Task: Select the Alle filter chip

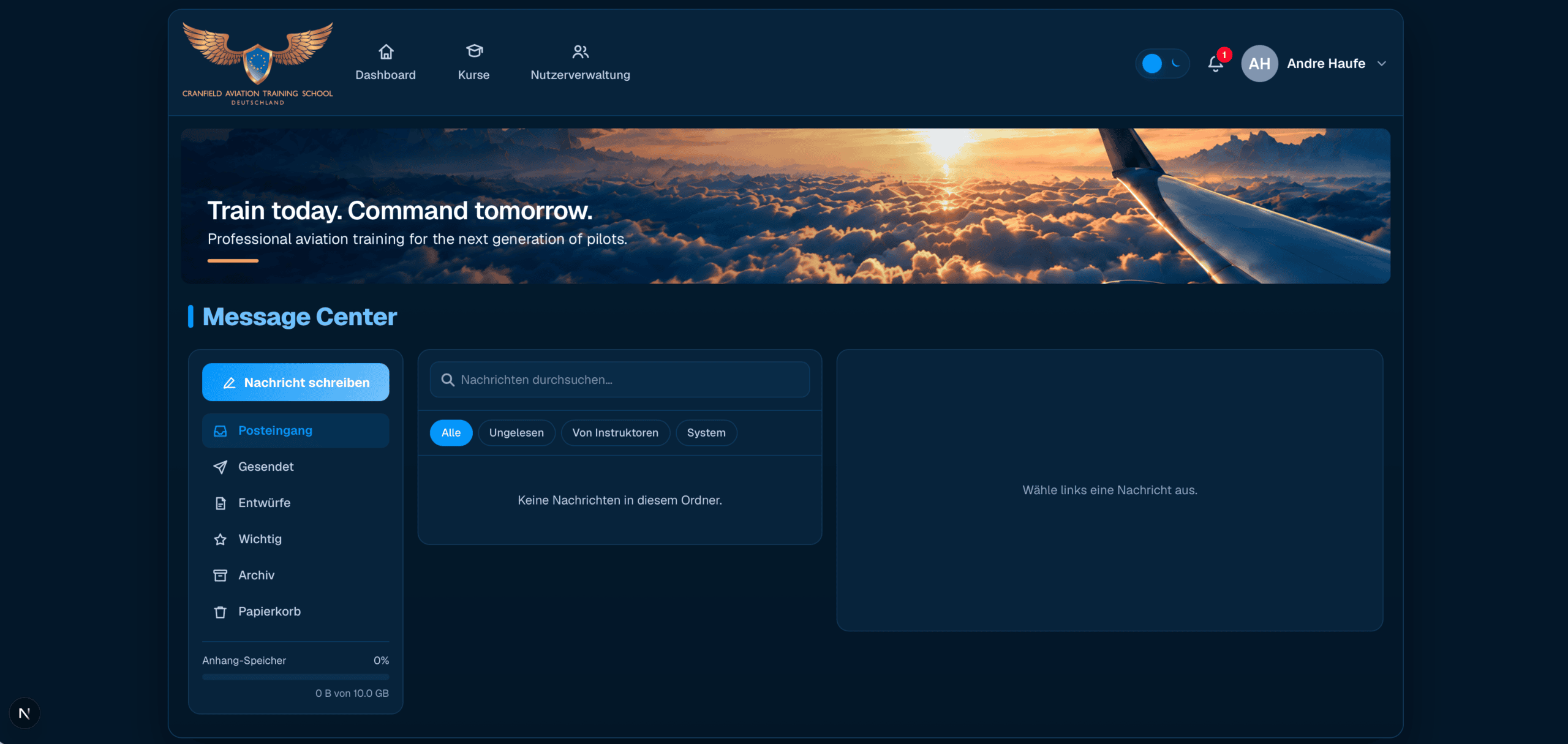Action: [x=451, y=433]
